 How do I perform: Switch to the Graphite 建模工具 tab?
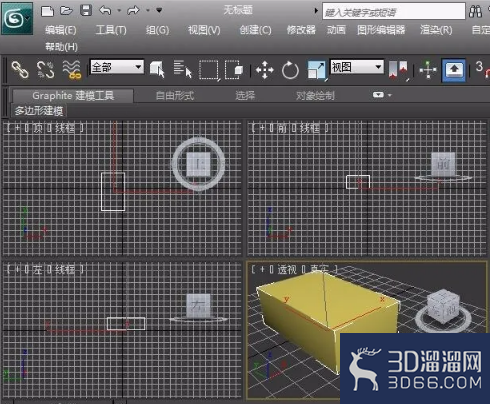click(73, 96)
